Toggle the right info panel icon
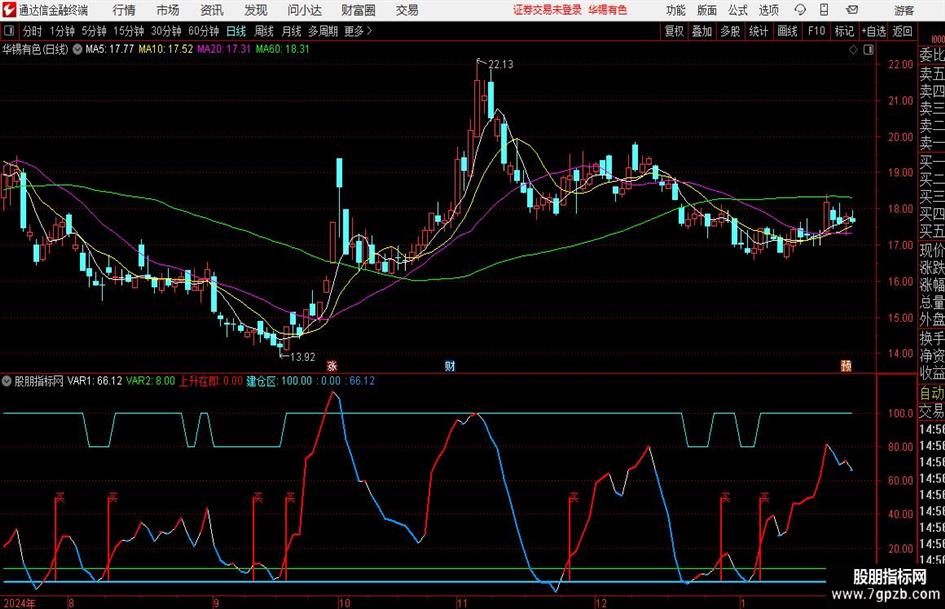 868,50
